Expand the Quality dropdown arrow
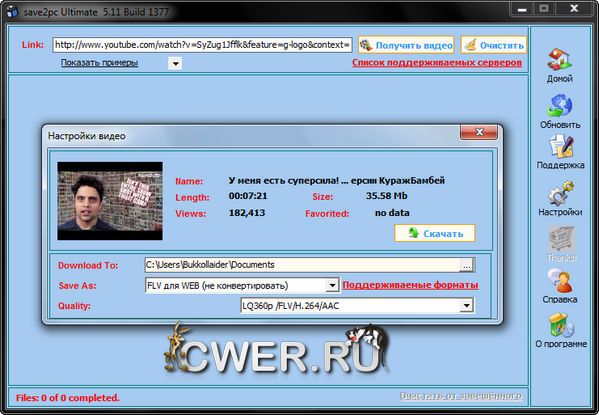 pos(466,305)
